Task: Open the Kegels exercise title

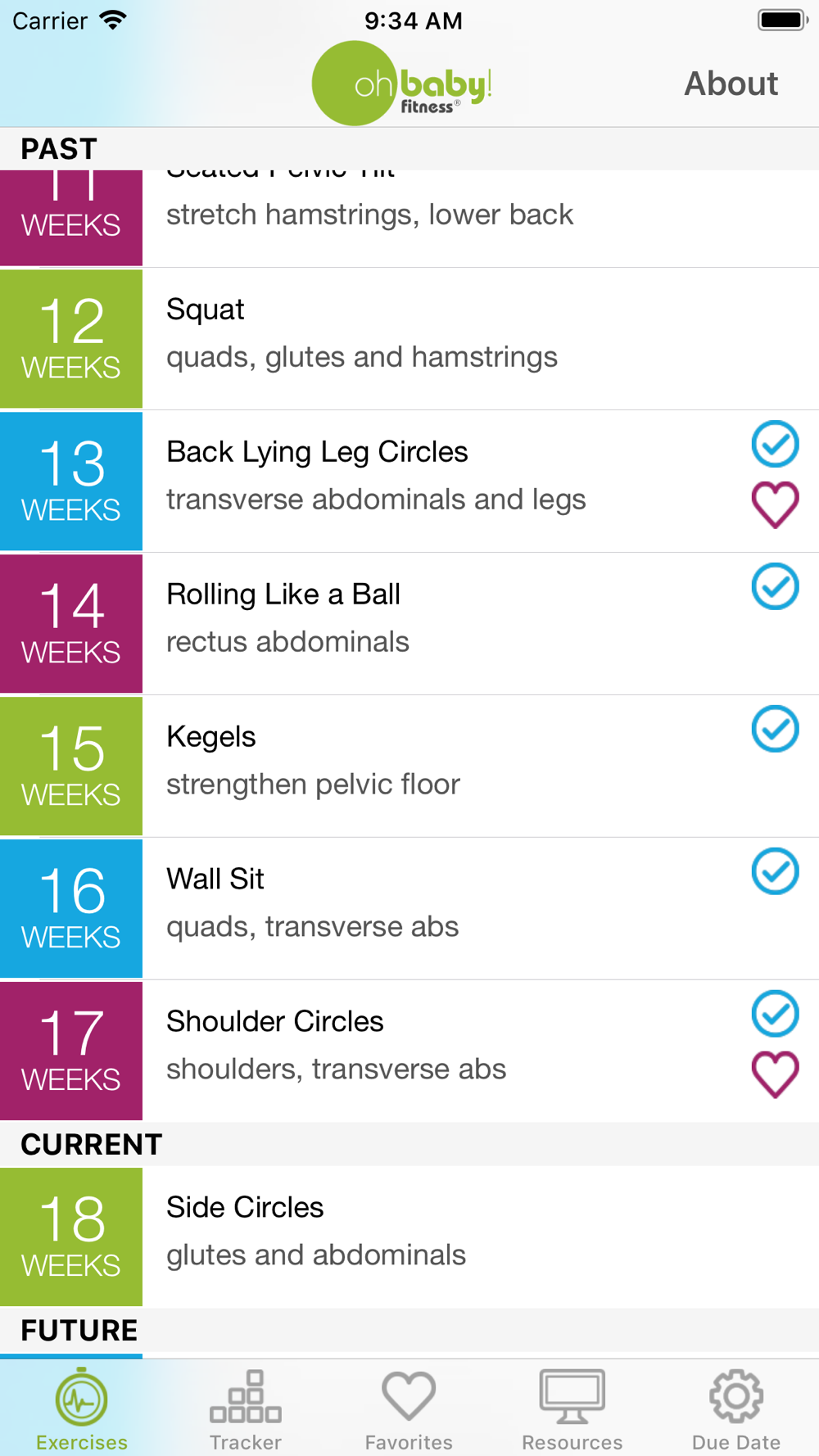Action: pos(211,737)
